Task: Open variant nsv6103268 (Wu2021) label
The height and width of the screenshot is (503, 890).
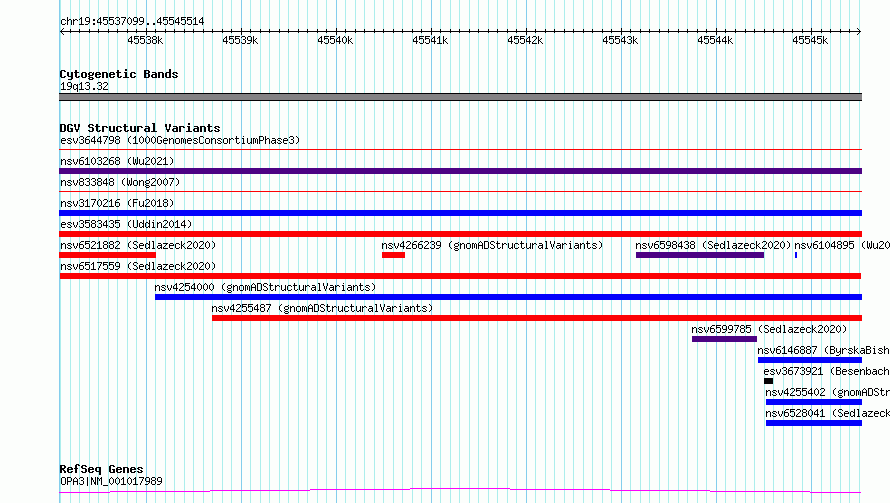Action: click(117, 161)
